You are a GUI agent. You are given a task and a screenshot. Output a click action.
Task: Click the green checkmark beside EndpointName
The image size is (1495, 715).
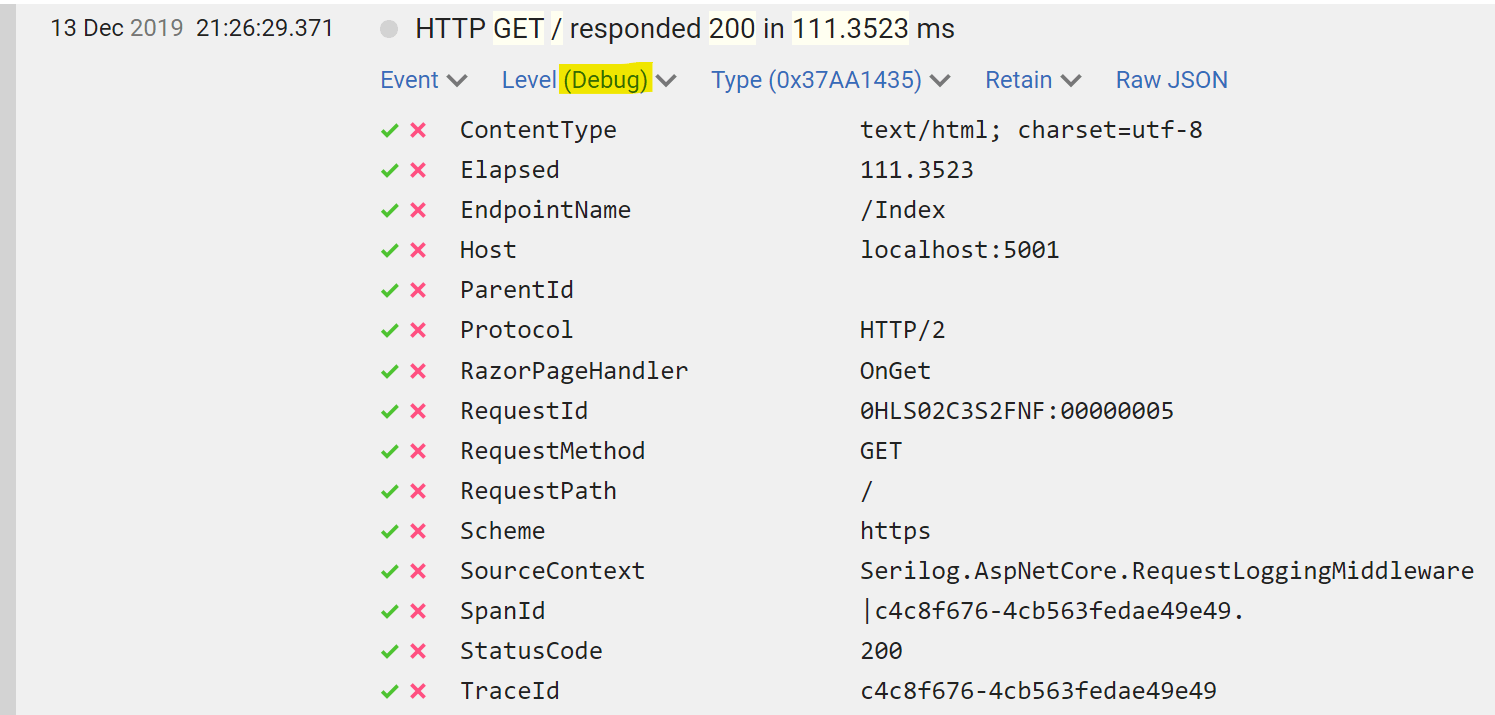(x=390, y=210)
